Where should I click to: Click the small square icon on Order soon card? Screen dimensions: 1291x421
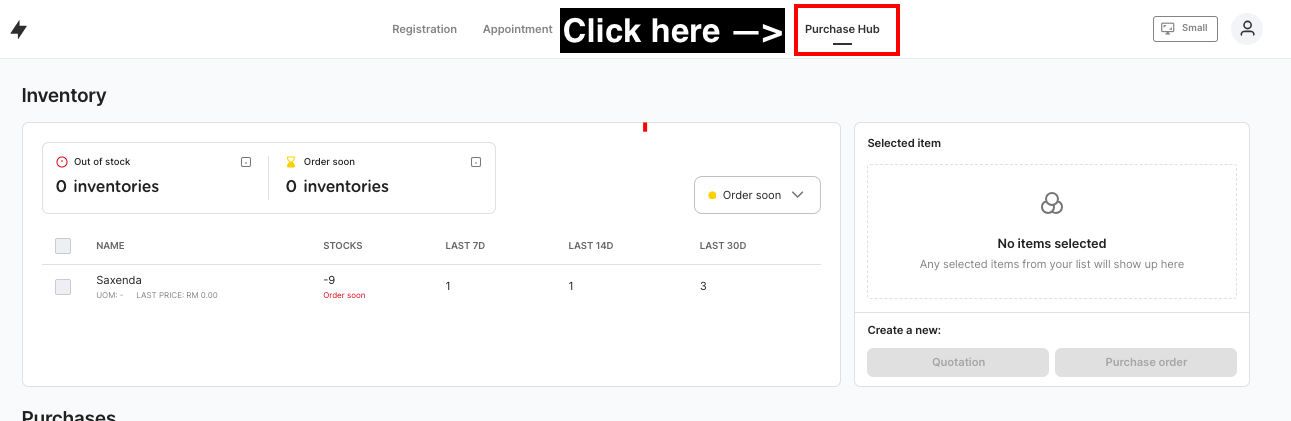[476, 162]
